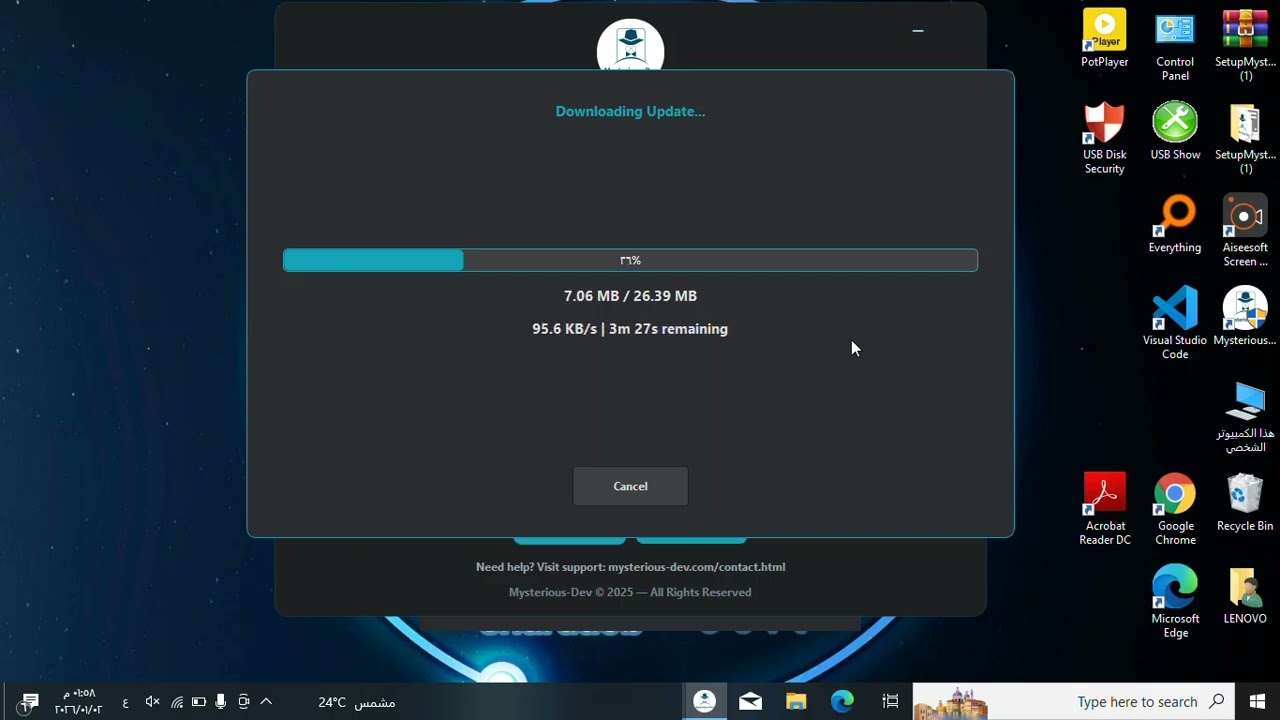
Task: Open Everything search shortcut
Action: 1175,224
